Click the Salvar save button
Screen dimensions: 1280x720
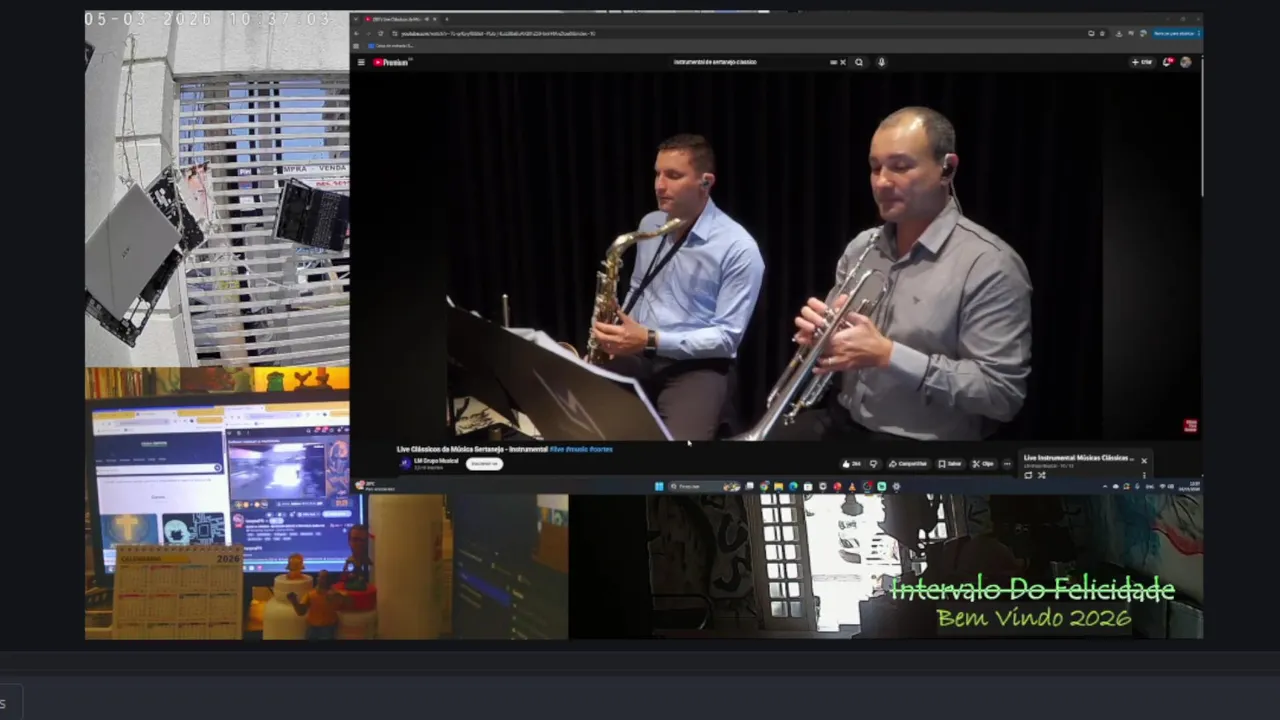click(950, 464)
